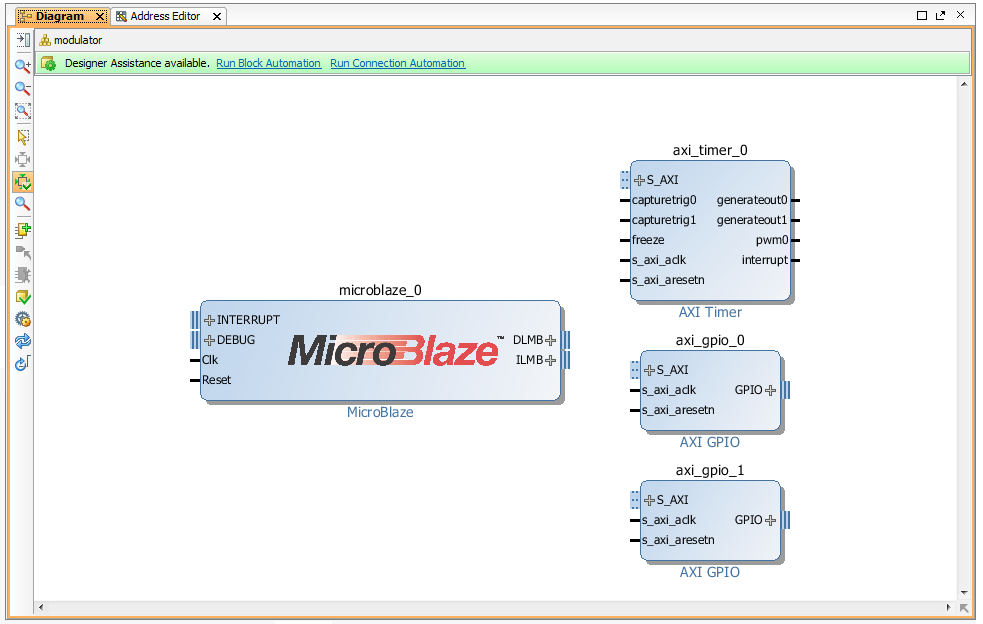983x624 pixels.
Task: Click the gear Optimize Routing icon
Action: (23, 319)
